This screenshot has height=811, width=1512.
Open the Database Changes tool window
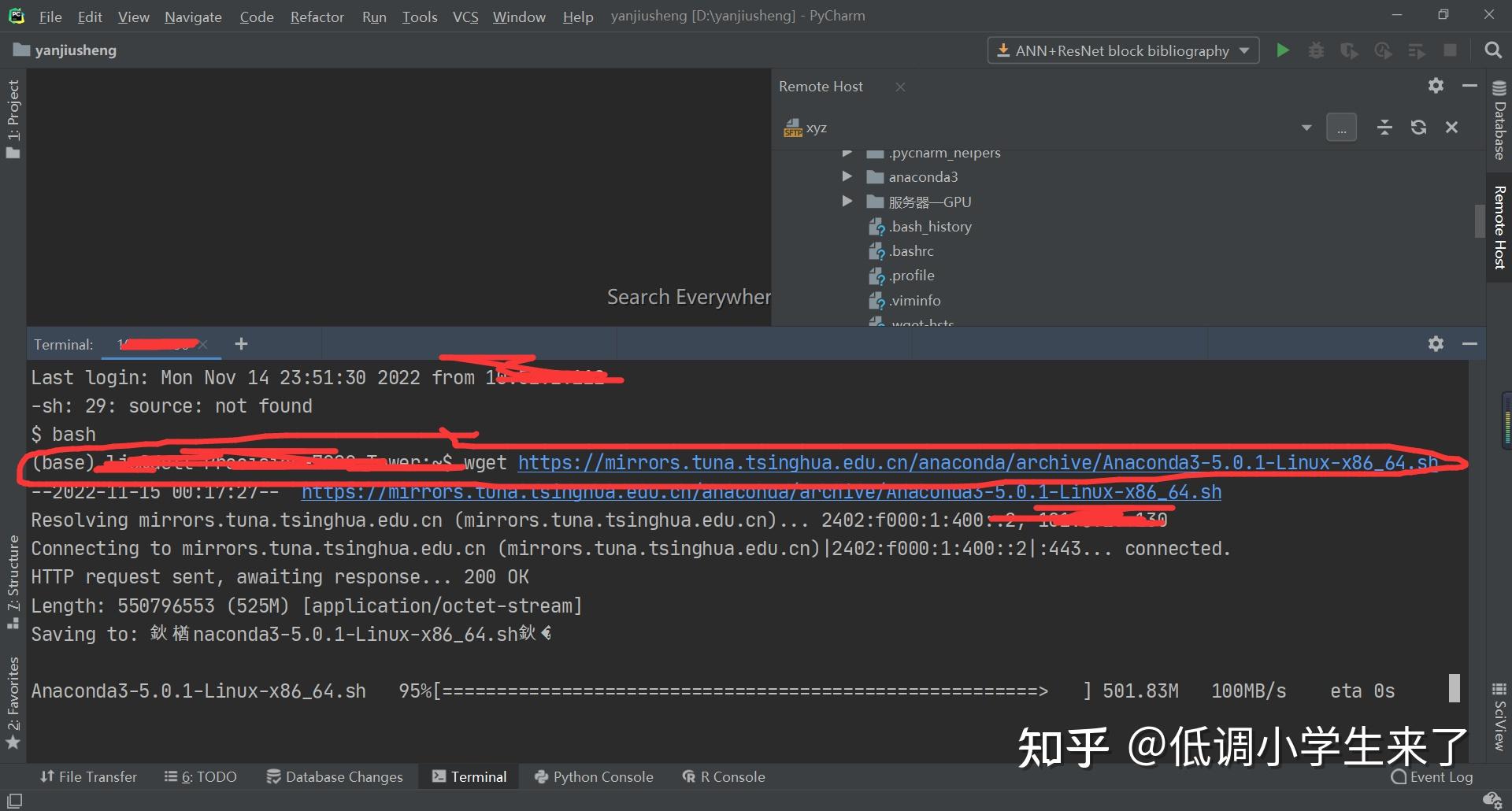335,777
